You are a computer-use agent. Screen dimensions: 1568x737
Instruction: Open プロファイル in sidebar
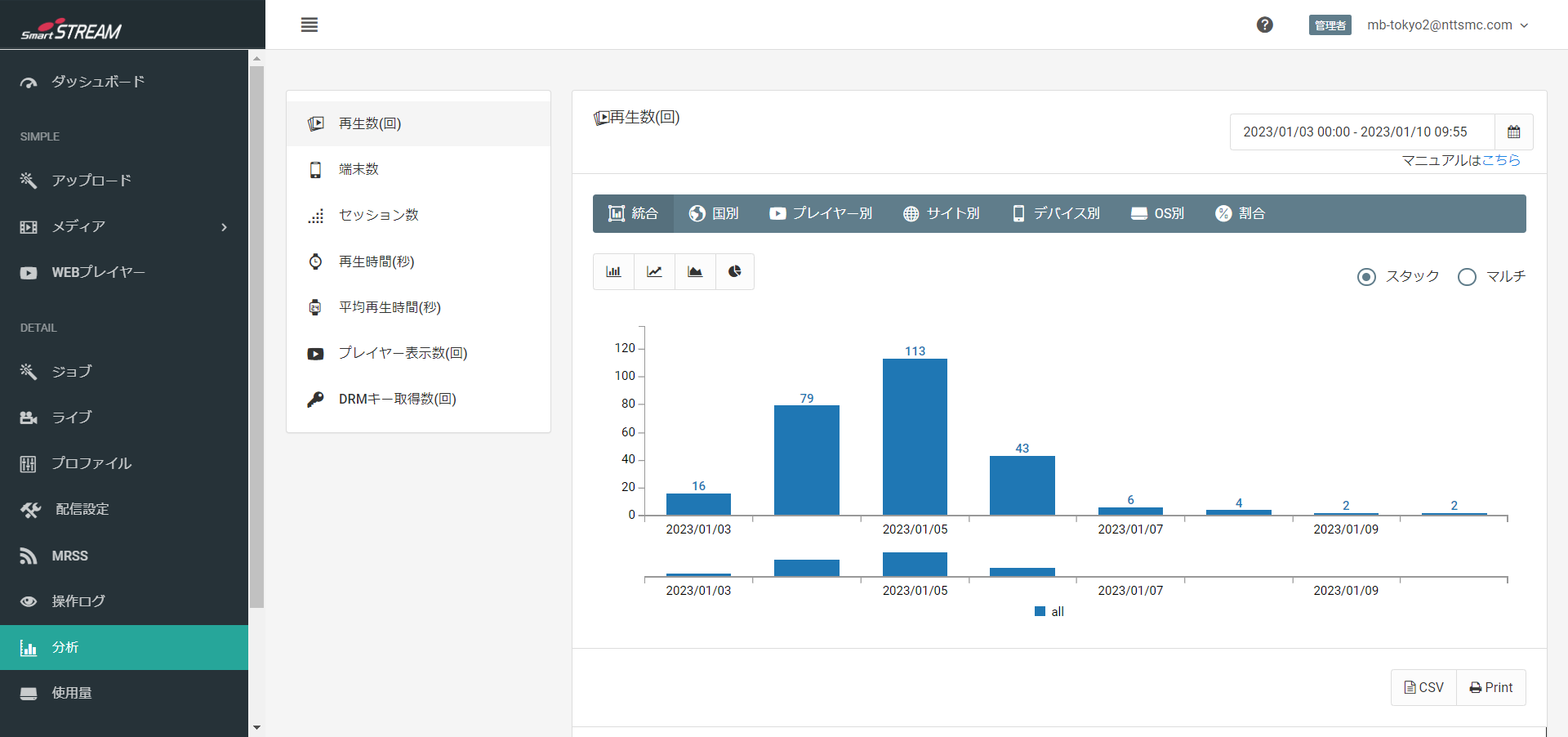pos(124,463)
